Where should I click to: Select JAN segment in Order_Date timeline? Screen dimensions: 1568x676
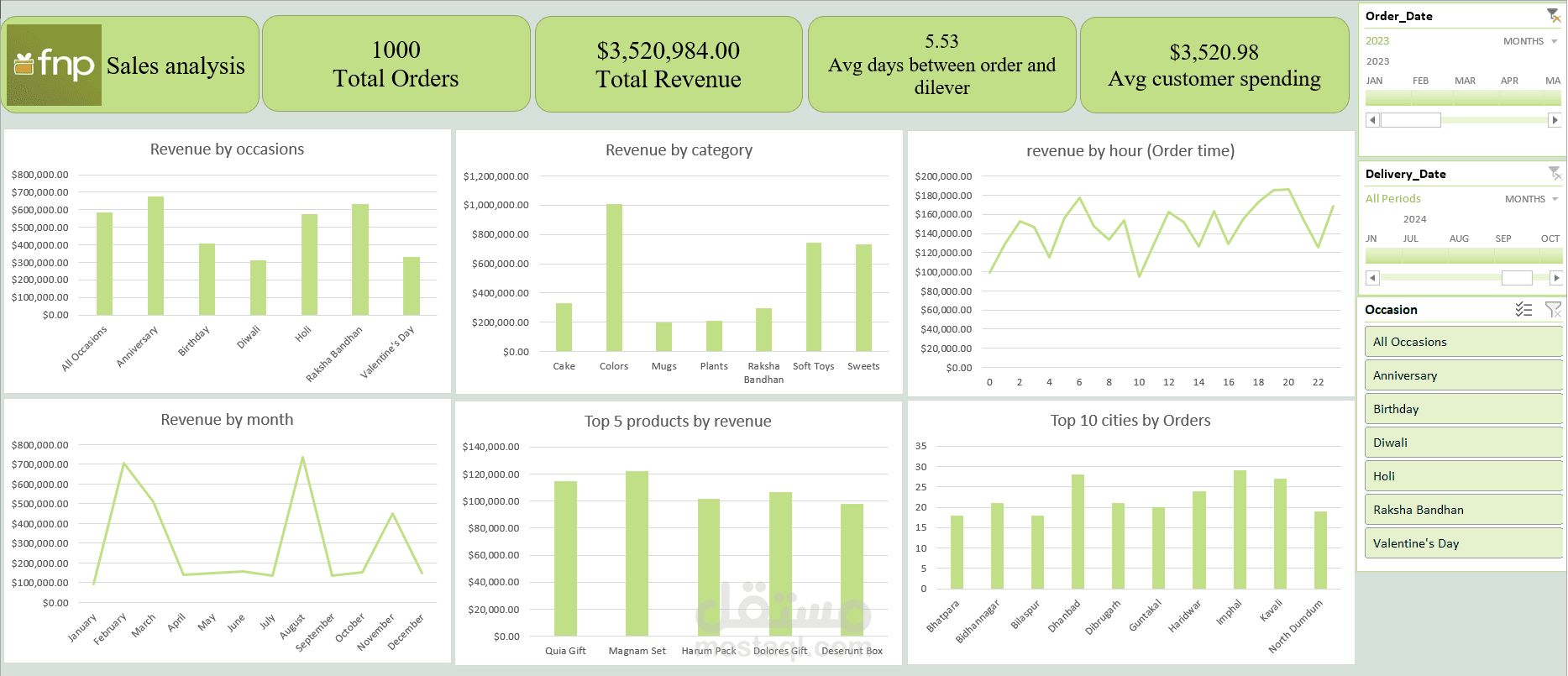1388,97
